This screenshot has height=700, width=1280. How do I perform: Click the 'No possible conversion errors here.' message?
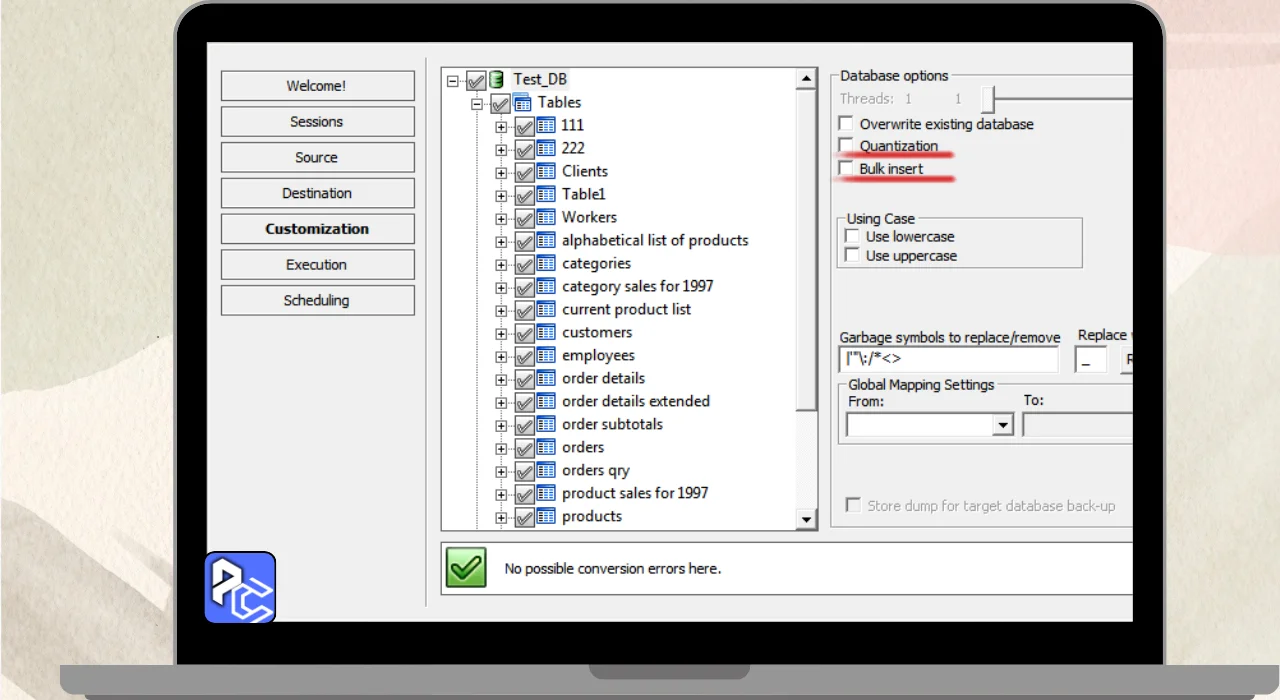[x=613, y=568]
